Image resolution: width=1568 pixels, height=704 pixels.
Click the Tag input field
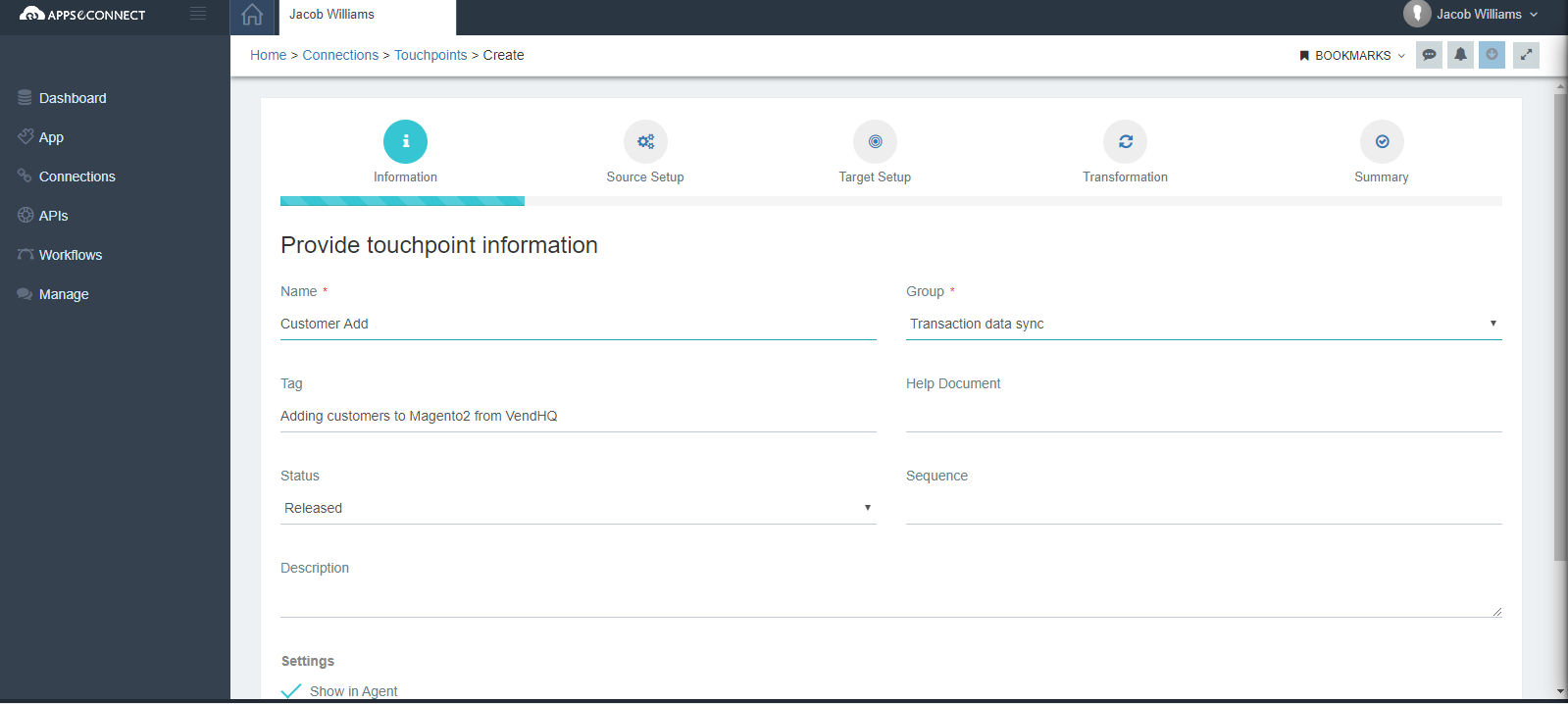578,416
